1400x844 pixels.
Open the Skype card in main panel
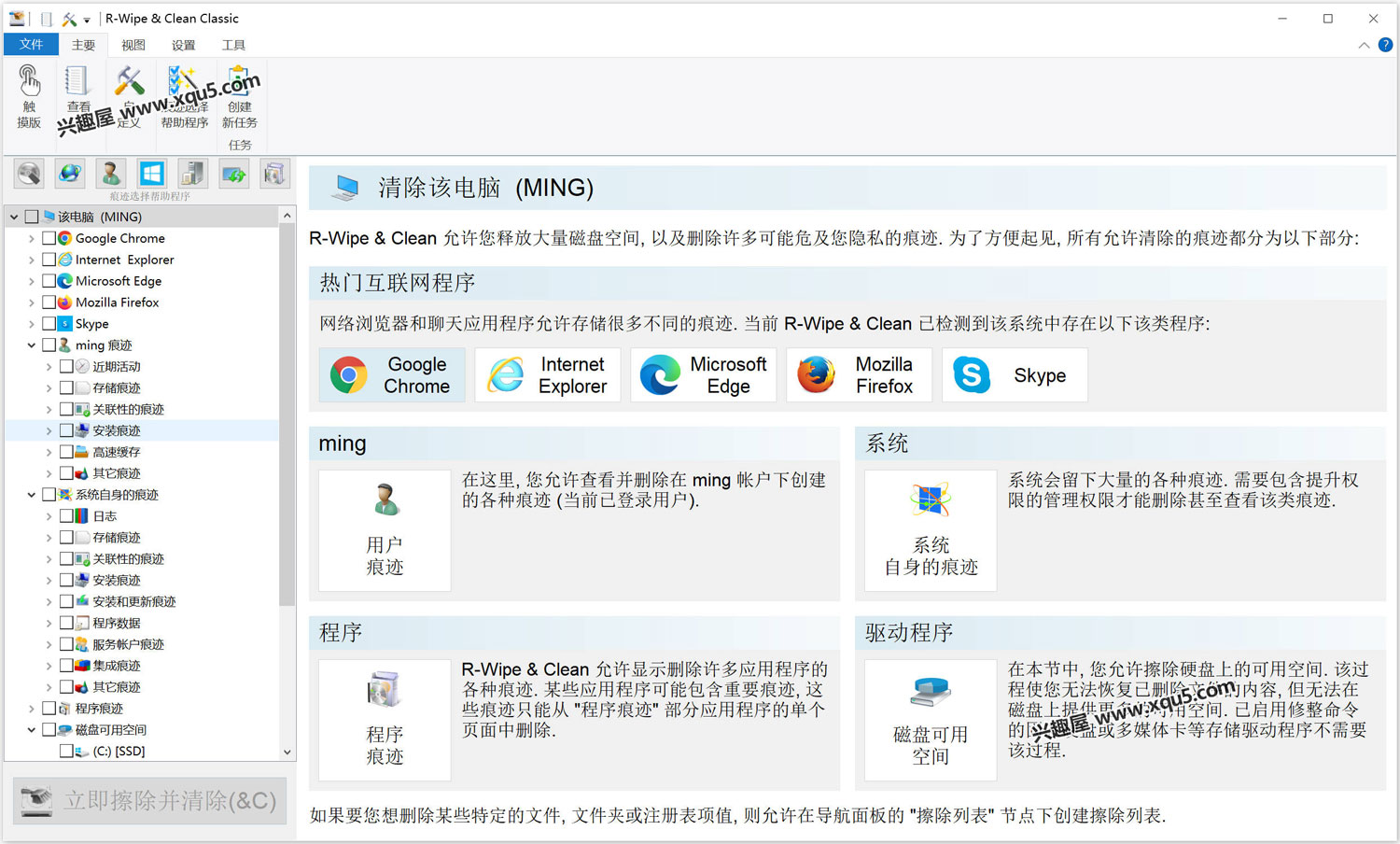pos(1015,375)
